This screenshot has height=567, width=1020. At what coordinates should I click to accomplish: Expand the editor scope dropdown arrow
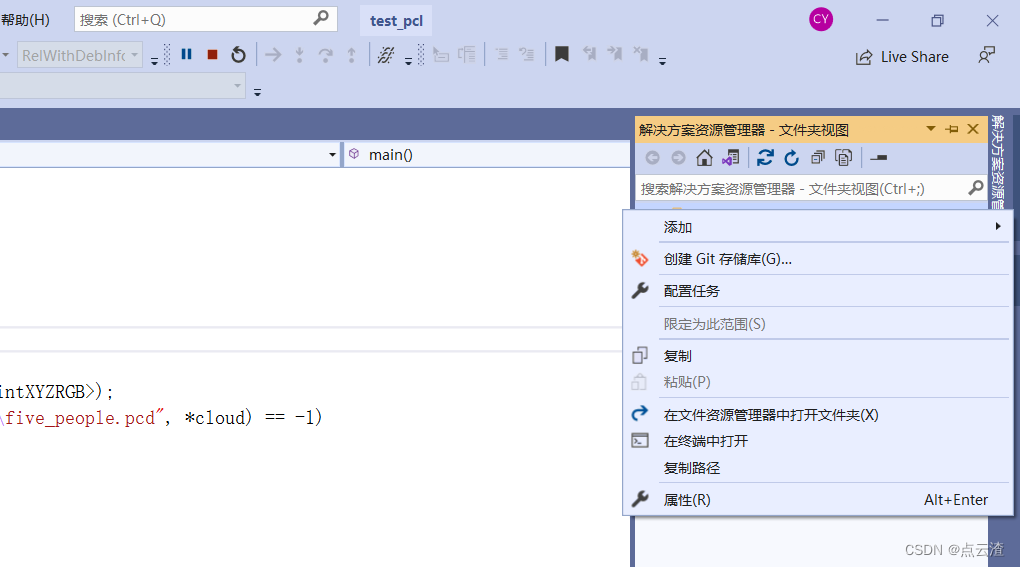pyautogui.click(x=332, y=155)
